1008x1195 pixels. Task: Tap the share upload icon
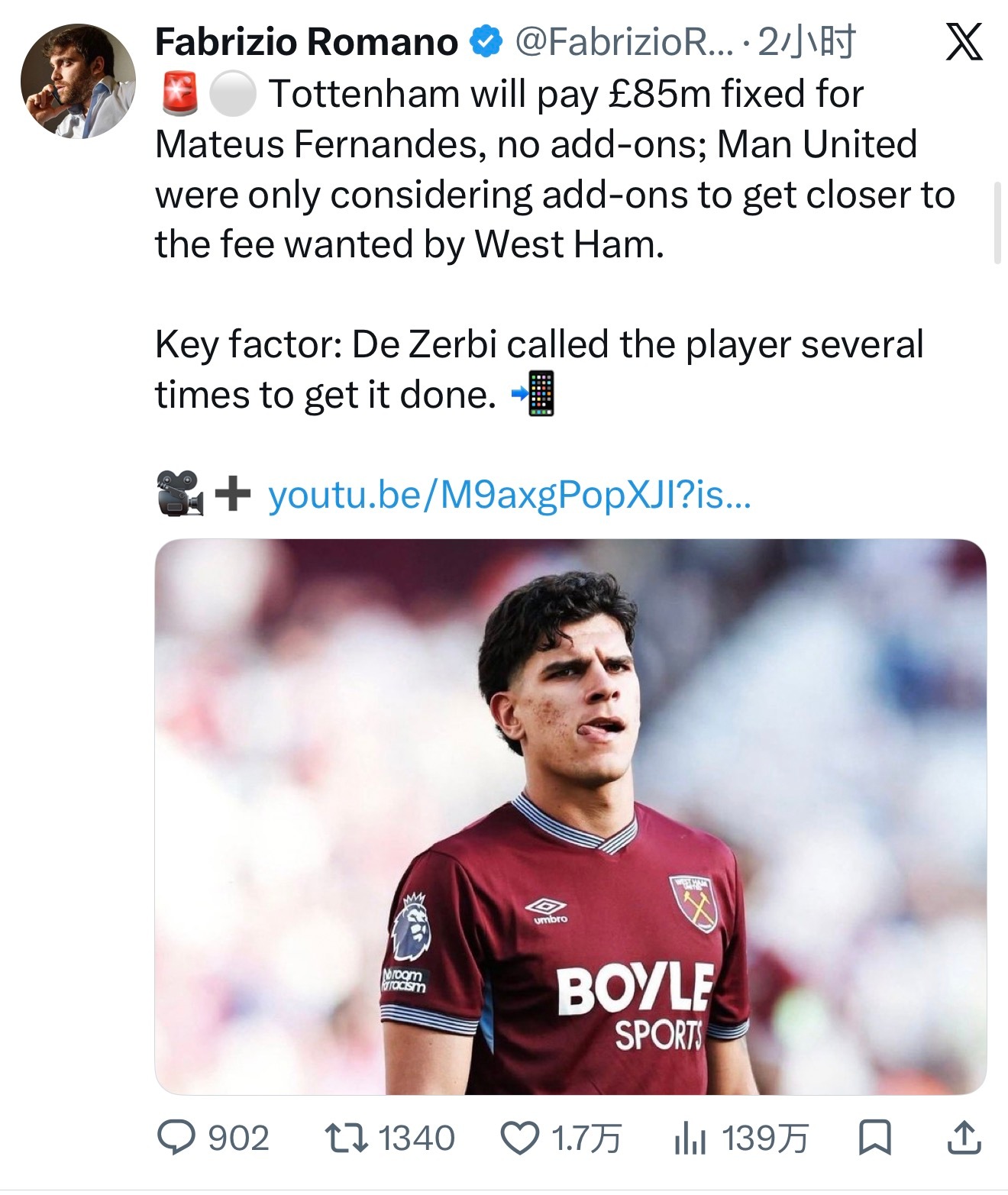point(964,1137)
